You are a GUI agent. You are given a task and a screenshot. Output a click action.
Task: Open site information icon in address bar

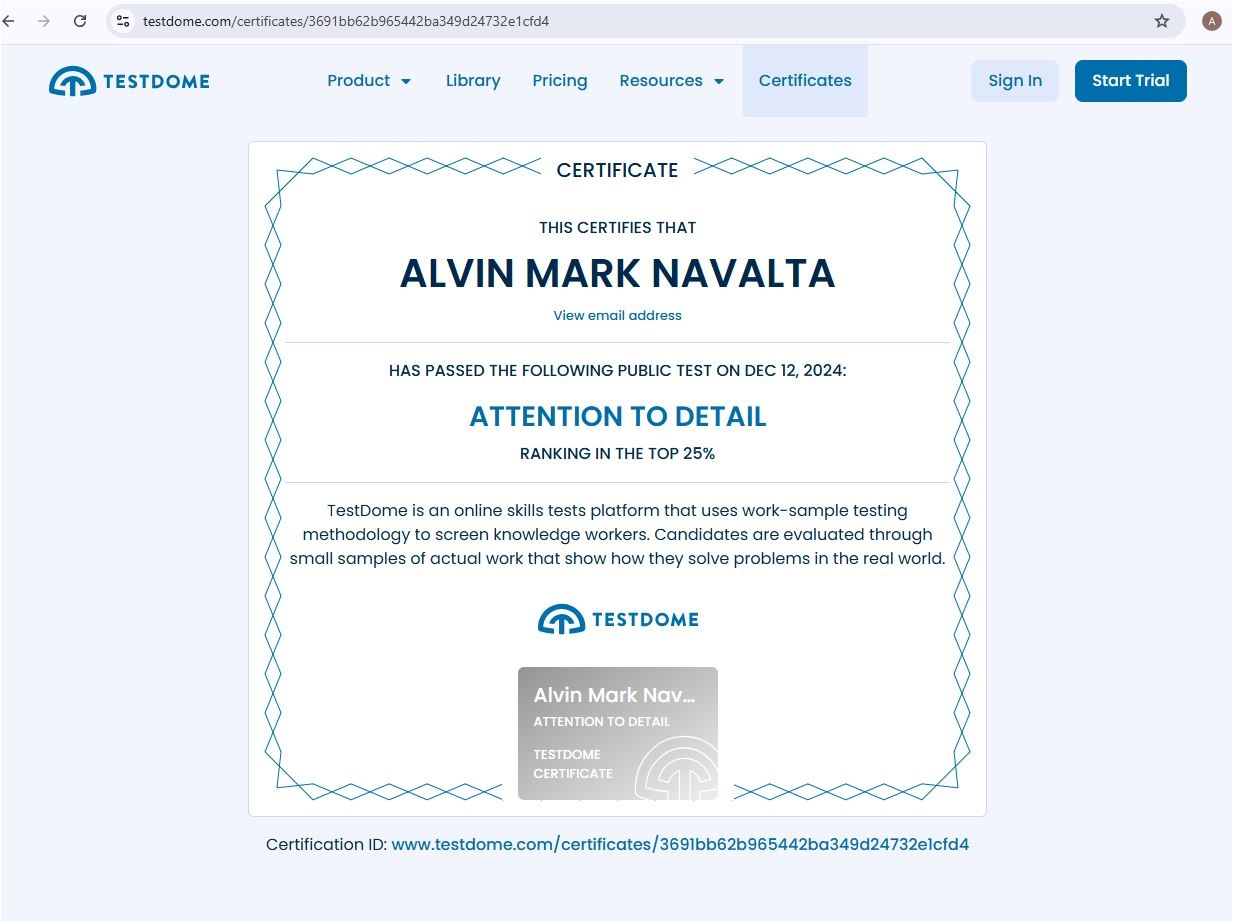[x=123, y=21]
